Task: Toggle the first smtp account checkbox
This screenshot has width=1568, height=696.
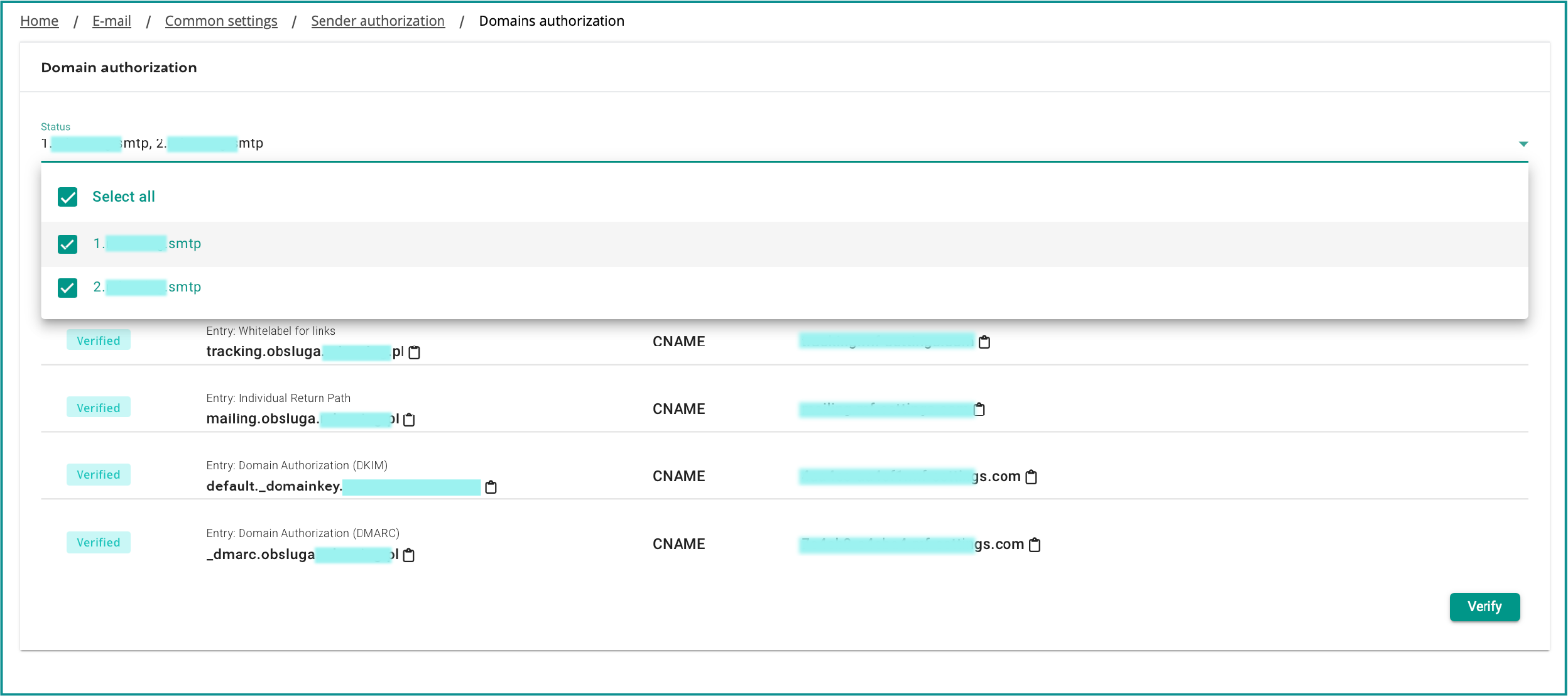Action: (68, 244)
